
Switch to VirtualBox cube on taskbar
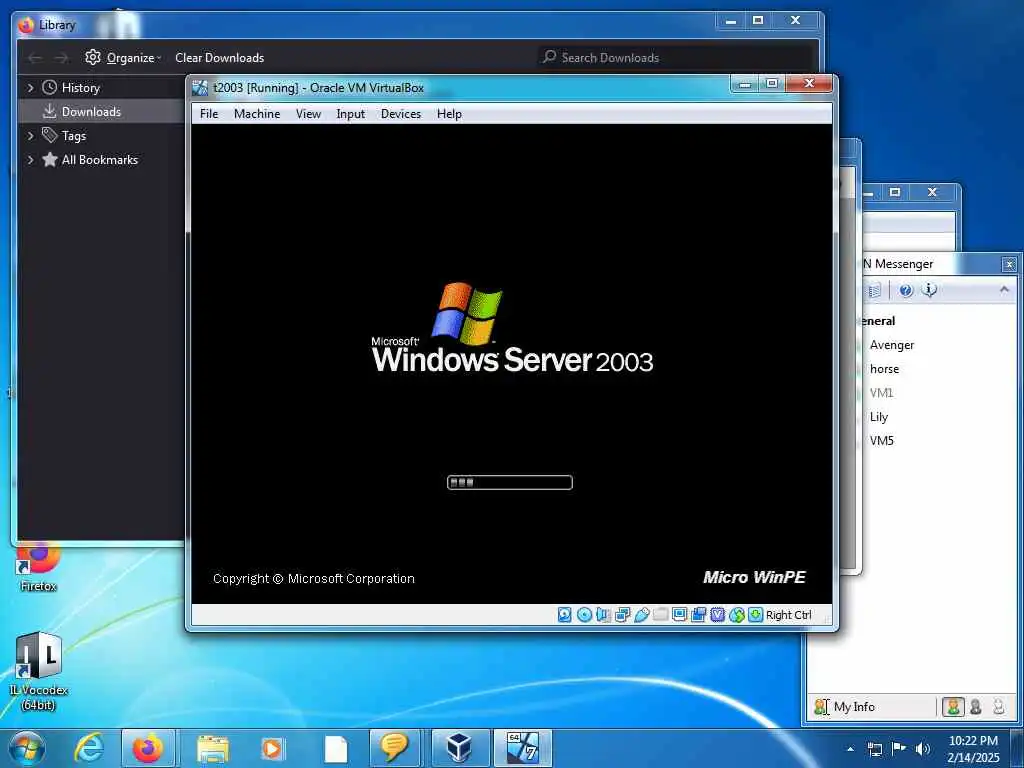[460, 748]
